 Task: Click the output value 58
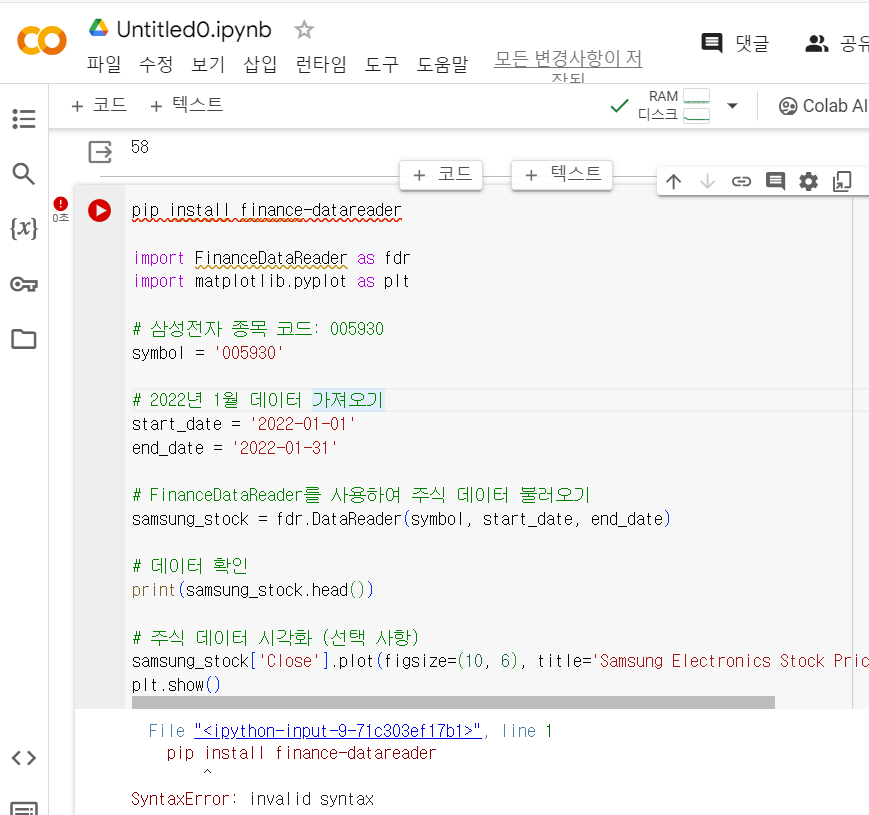pos(140,147)
